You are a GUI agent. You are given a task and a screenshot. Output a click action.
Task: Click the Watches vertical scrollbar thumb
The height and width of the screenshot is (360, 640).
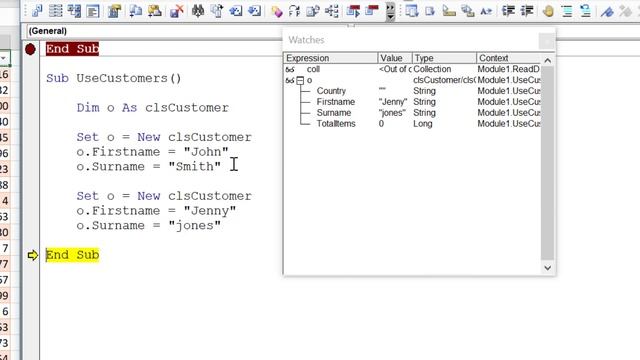click(x=548, y=163)
